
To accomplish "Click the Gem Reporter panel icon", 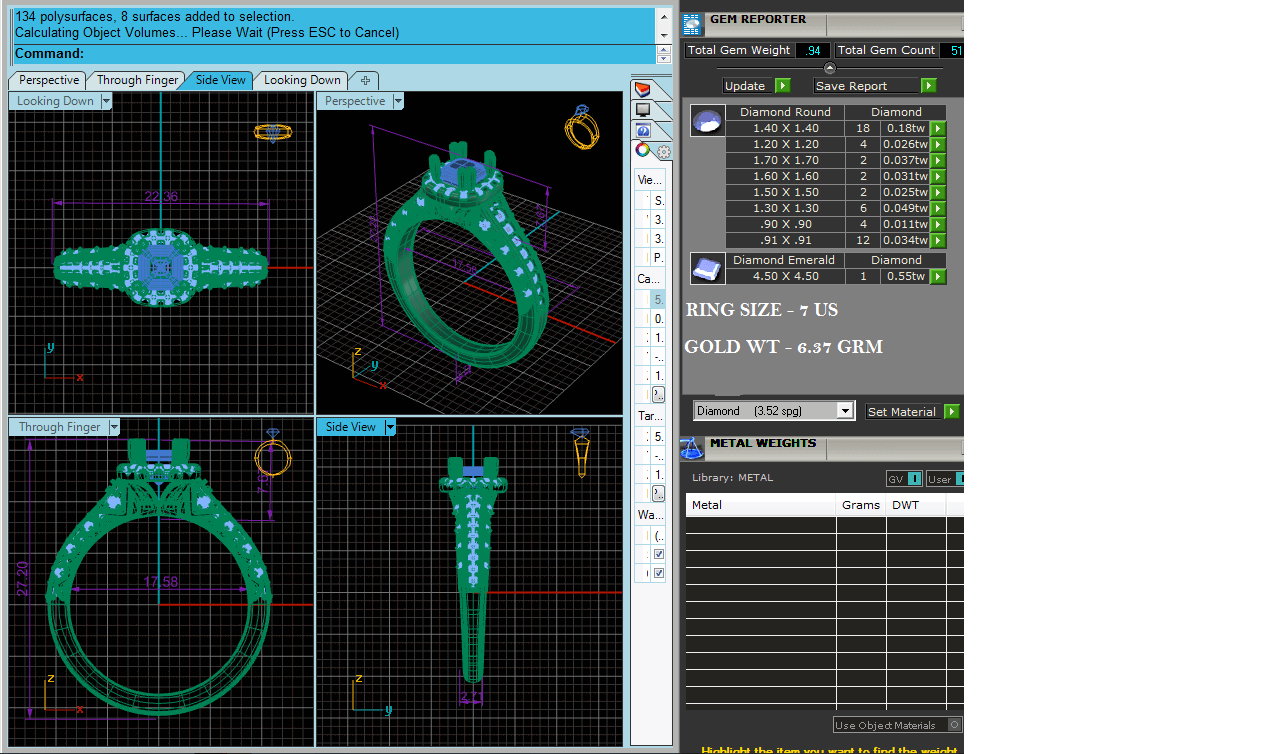I will [692, 23].
